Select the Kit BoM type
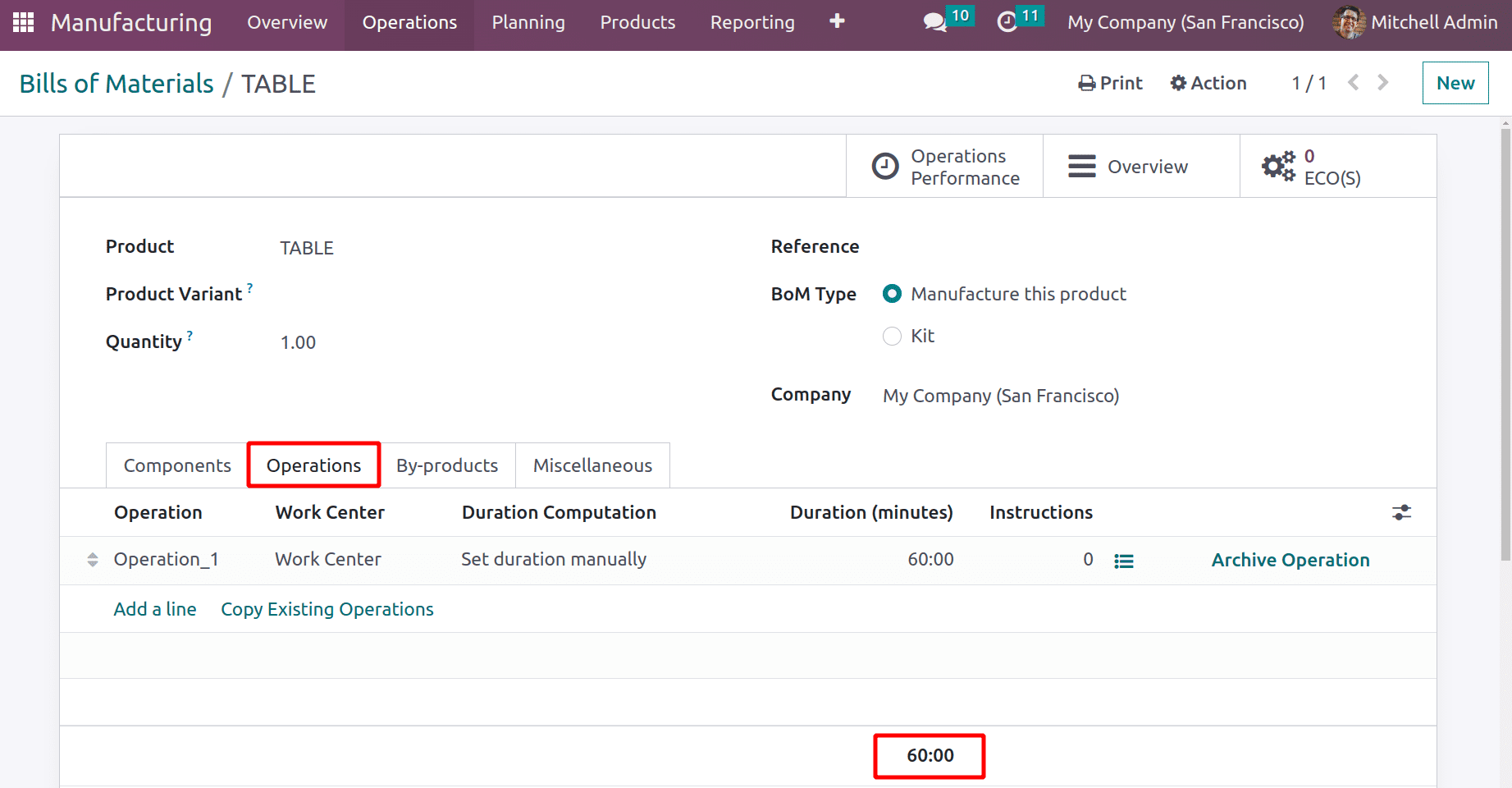This screenshot has height=788, width=1512. [892, 337]
